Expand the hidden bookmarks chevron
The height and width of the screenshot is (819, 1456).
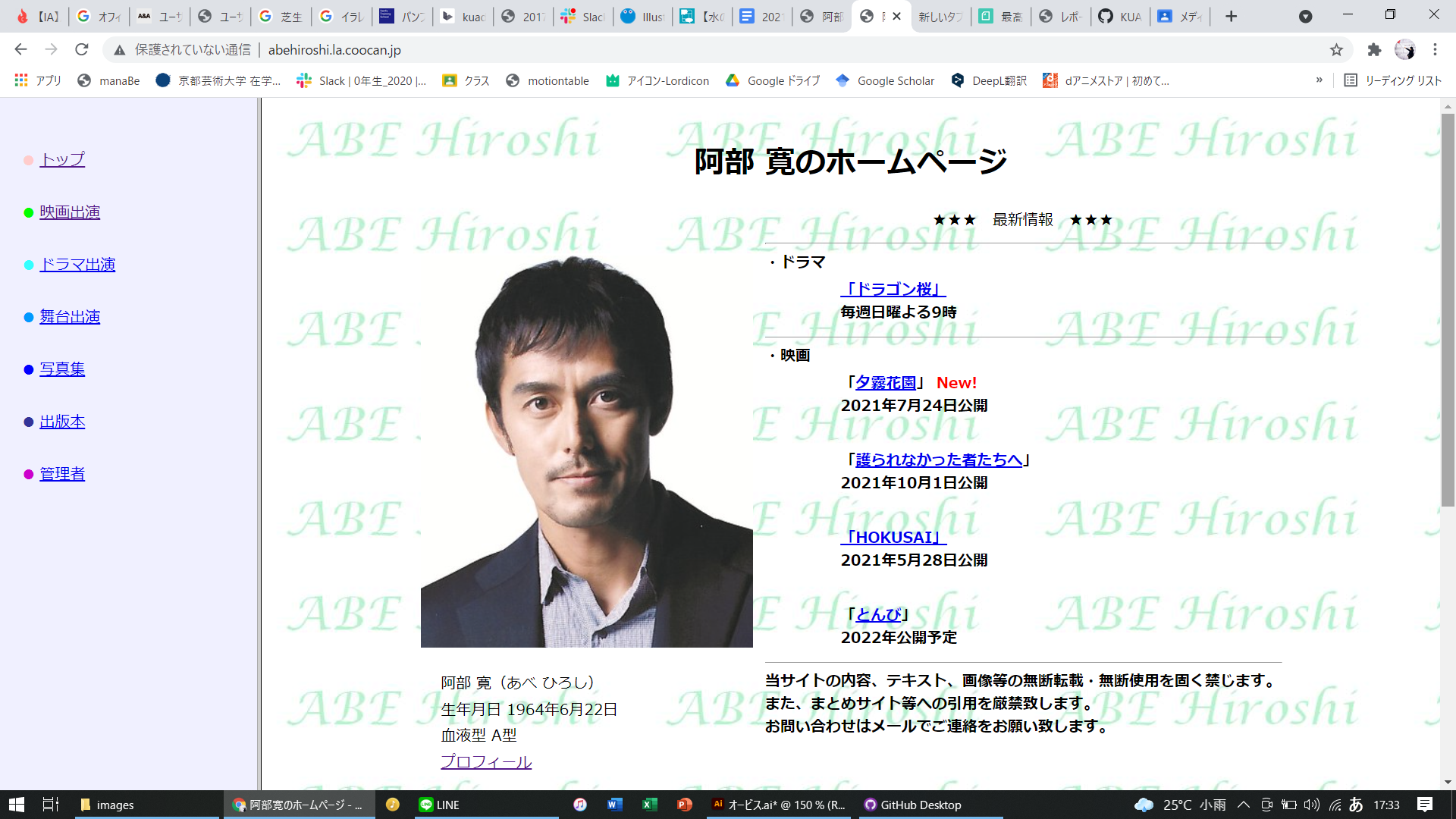point(1319,80)
